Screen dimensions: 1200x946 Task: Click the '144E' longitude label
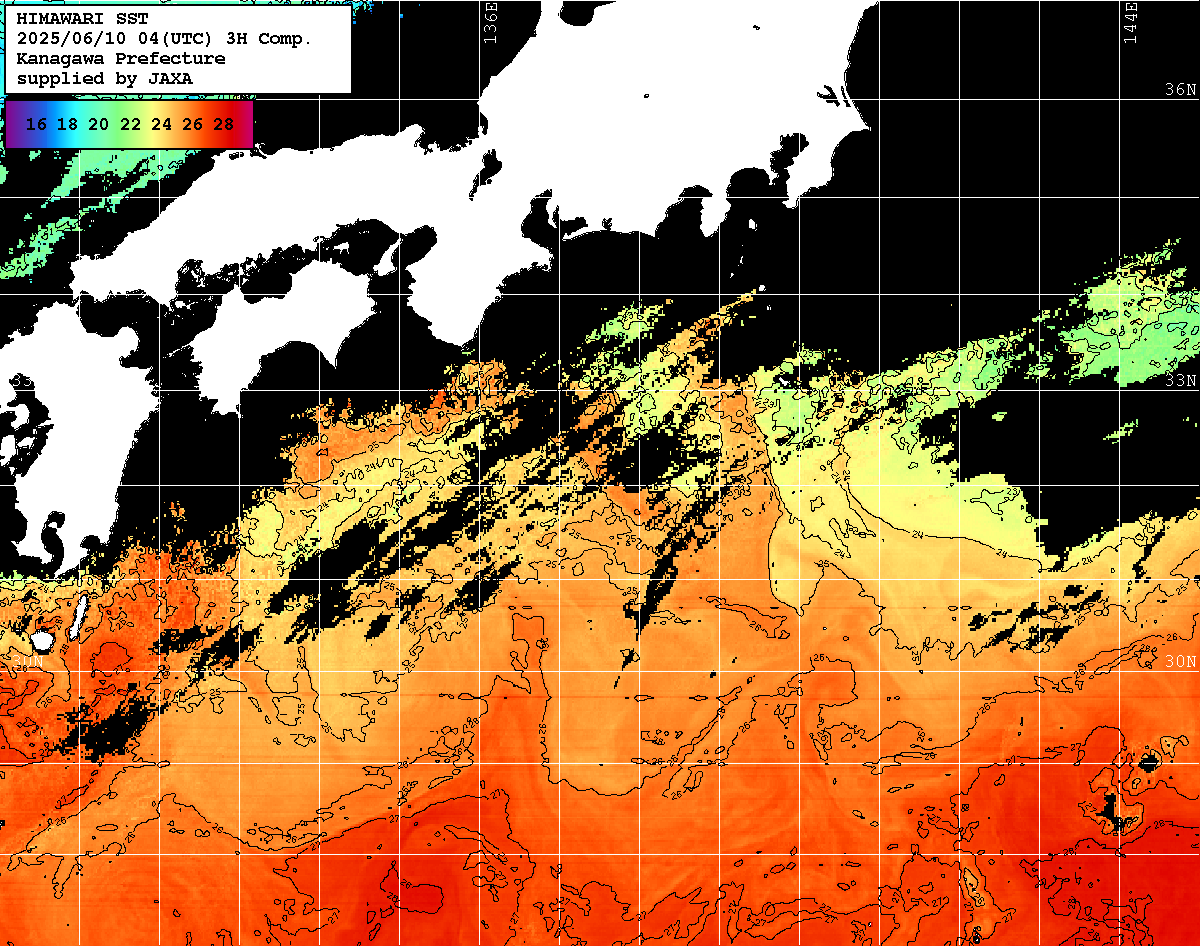pyautogui.click(x=1131, y=23)
